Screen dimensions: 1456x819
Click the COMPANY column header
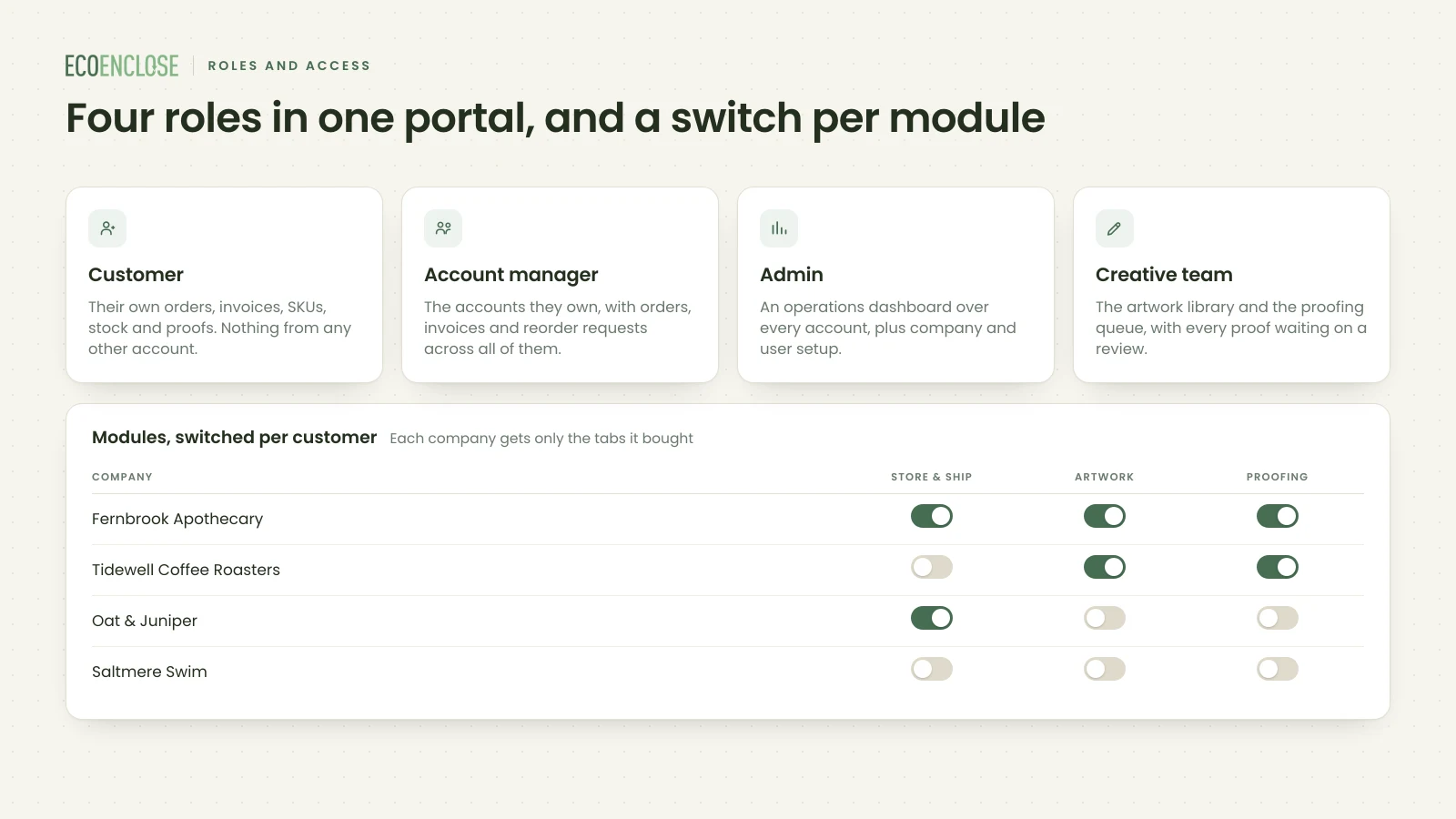click(x=122, y=477)
